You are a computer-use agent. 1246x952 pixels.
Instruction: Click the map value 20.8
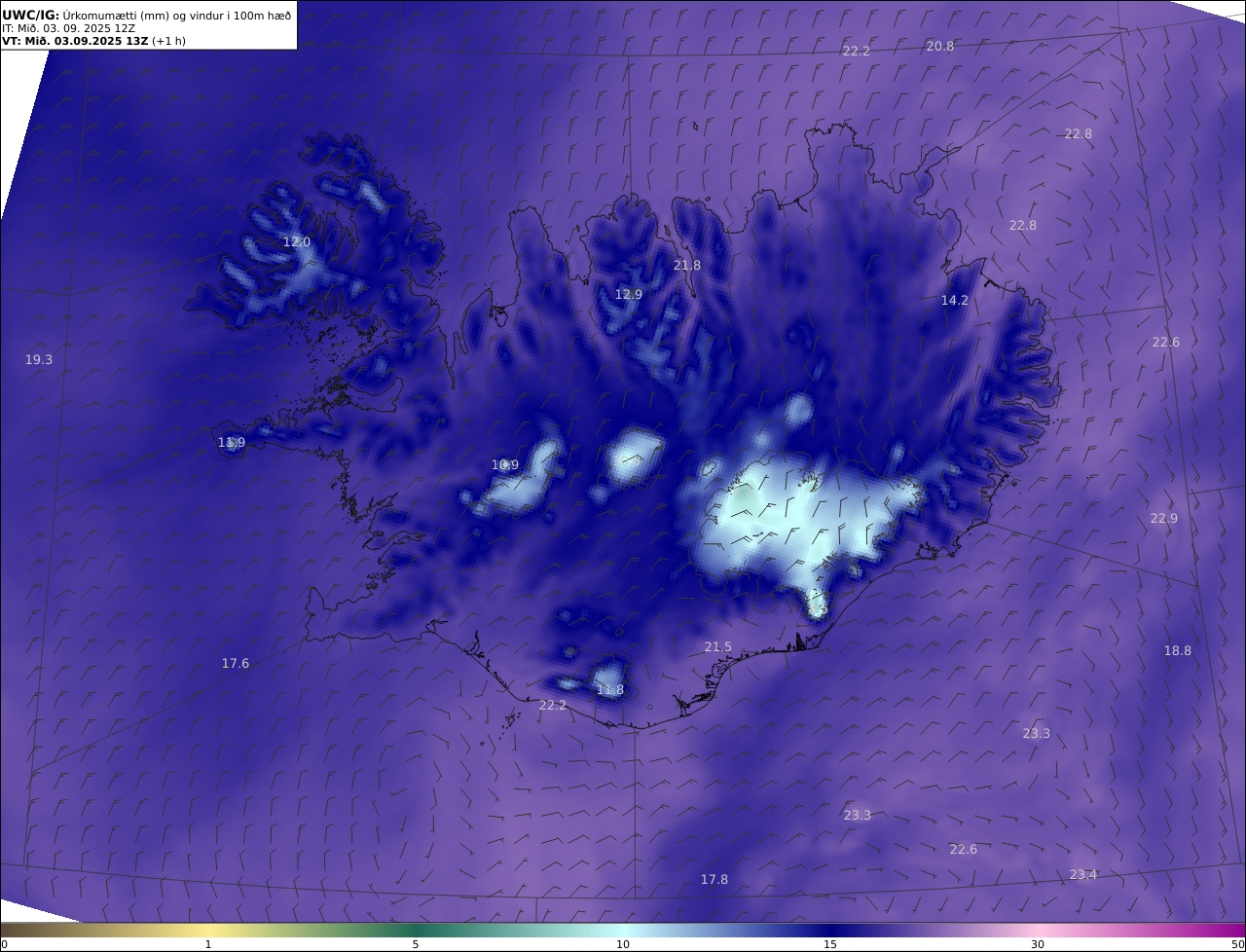tap(940, 46)
